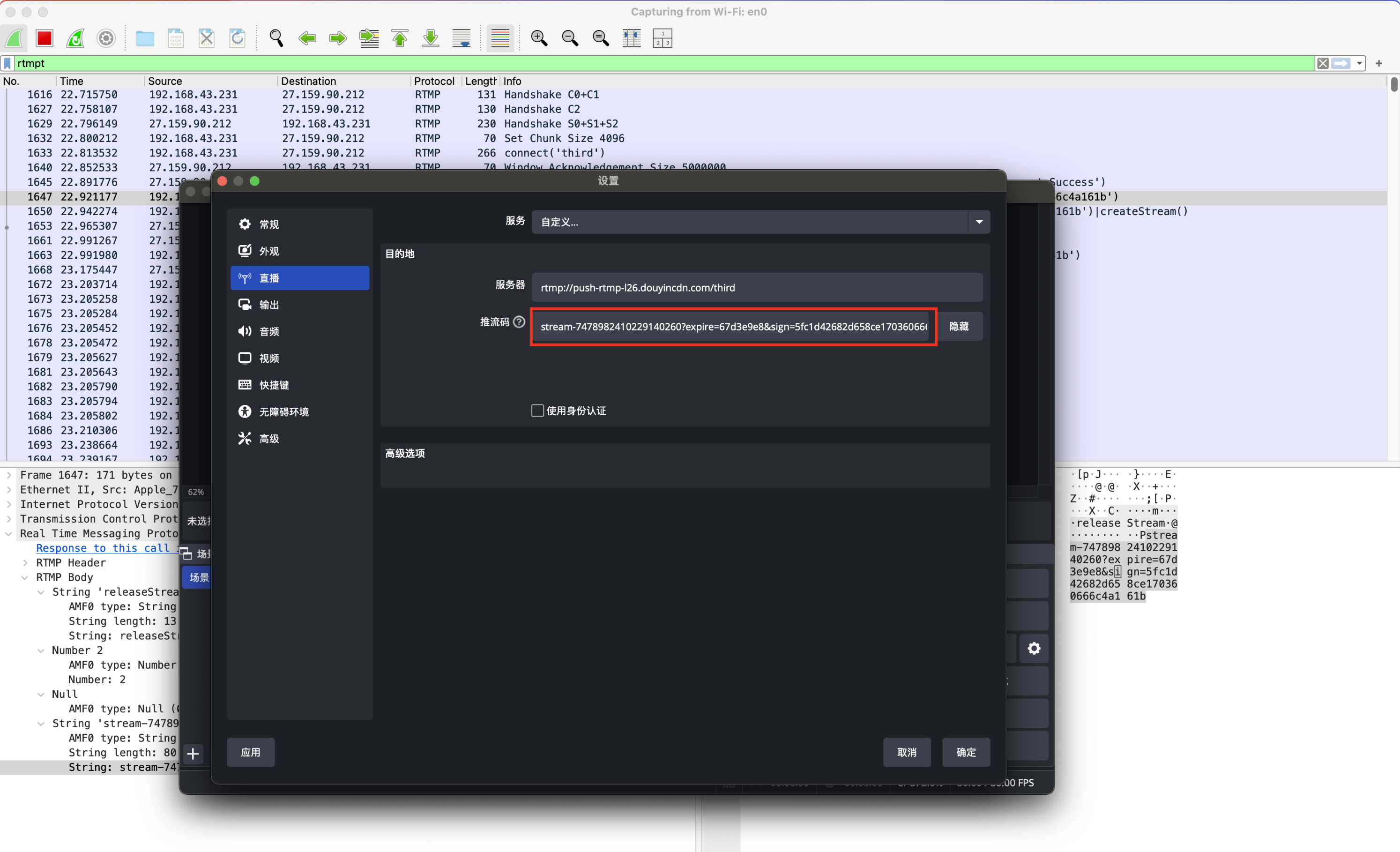
Task: Zoom in the main window text
Action: 539,38
